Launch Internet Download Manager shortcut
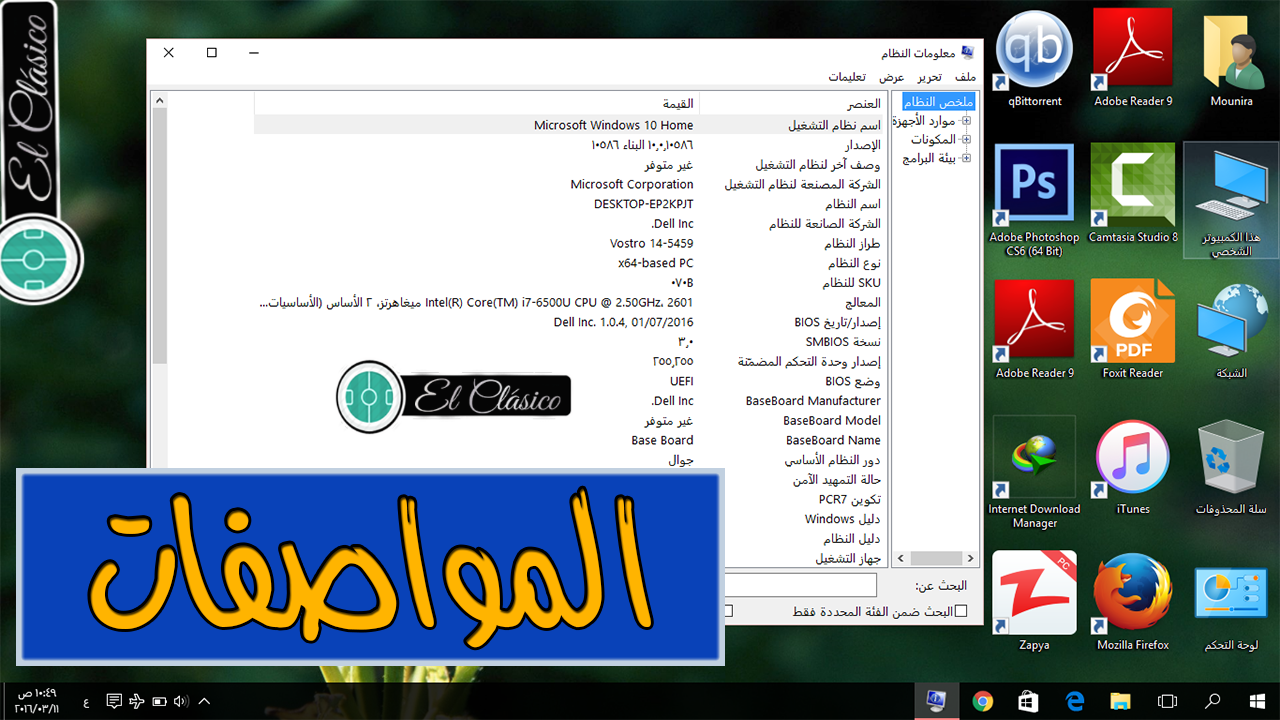The height and width of the screenshot is (720, 1280). tap(1034, 473)
